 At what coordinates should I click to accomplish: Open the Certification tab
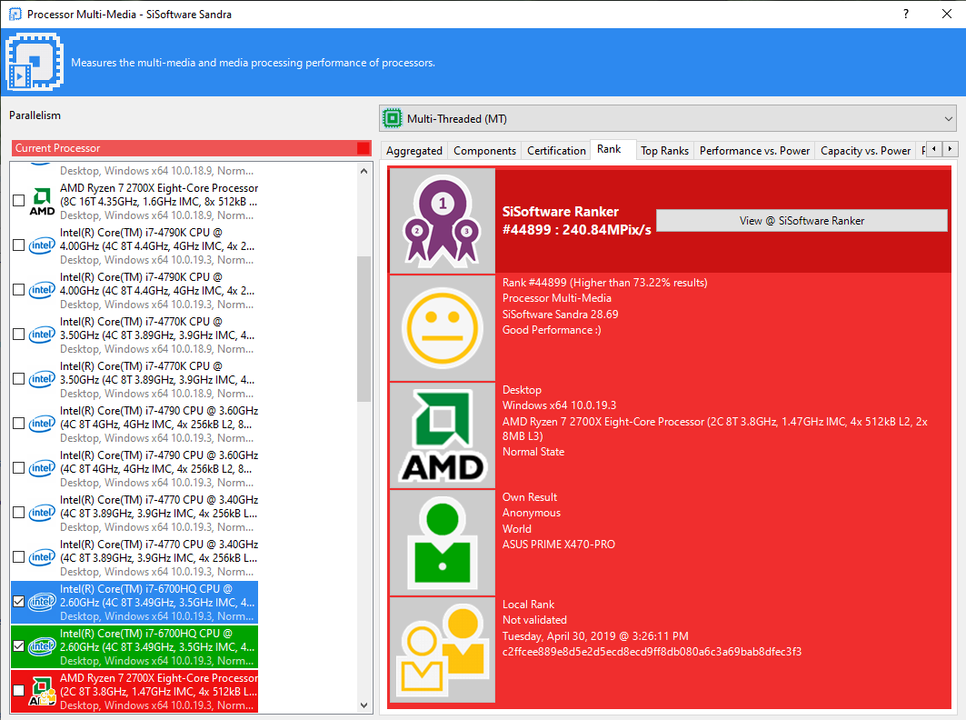point(556,151)
